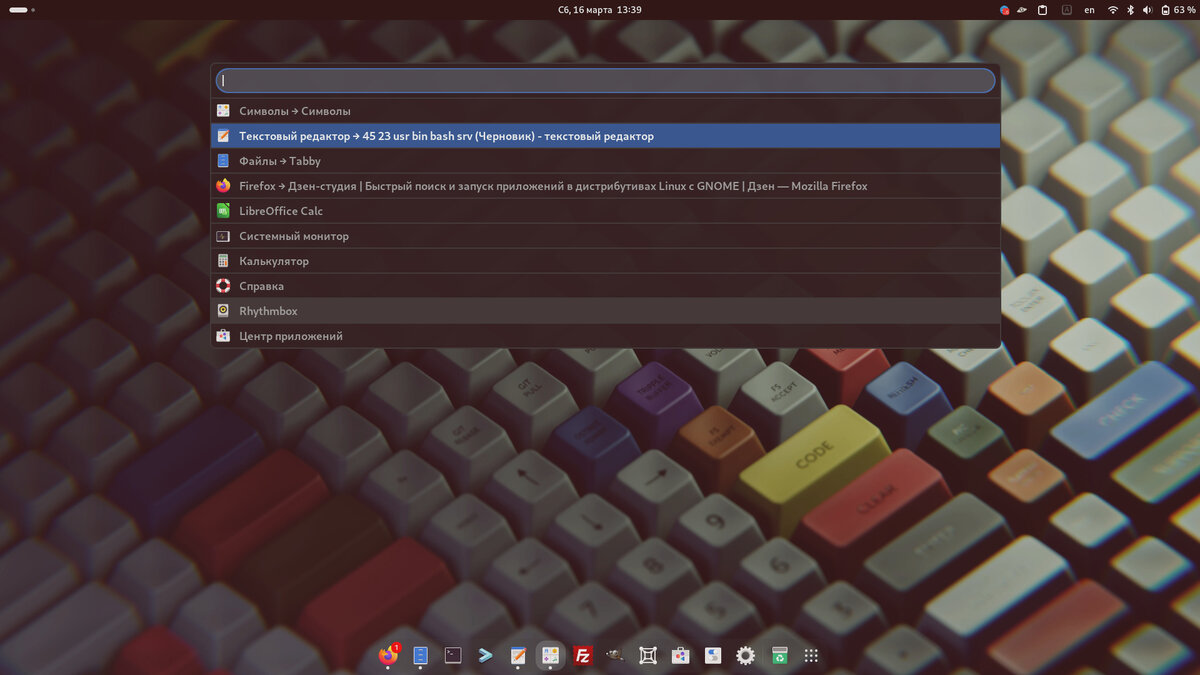Image resolution: width=1200 pixels, height=675 pixels.
Task: Select the highlighted 'Текстовый редактор' draft entry
Action: point(606,136)
